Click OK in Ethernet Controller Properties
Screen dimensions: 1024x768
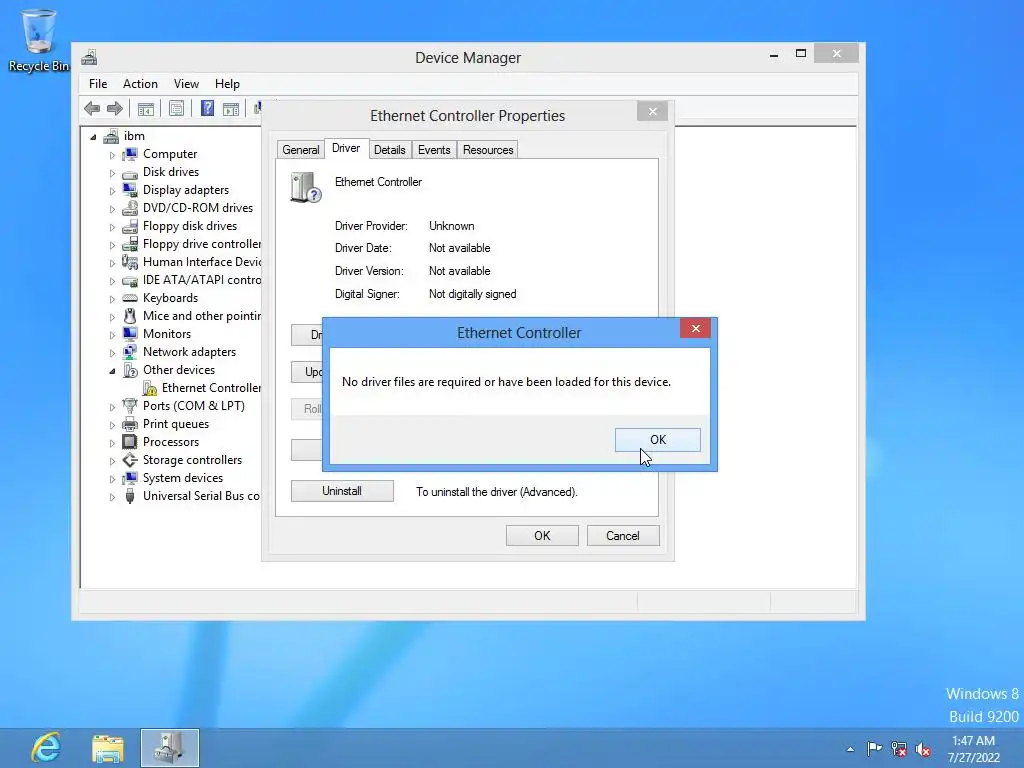(542, 536)
